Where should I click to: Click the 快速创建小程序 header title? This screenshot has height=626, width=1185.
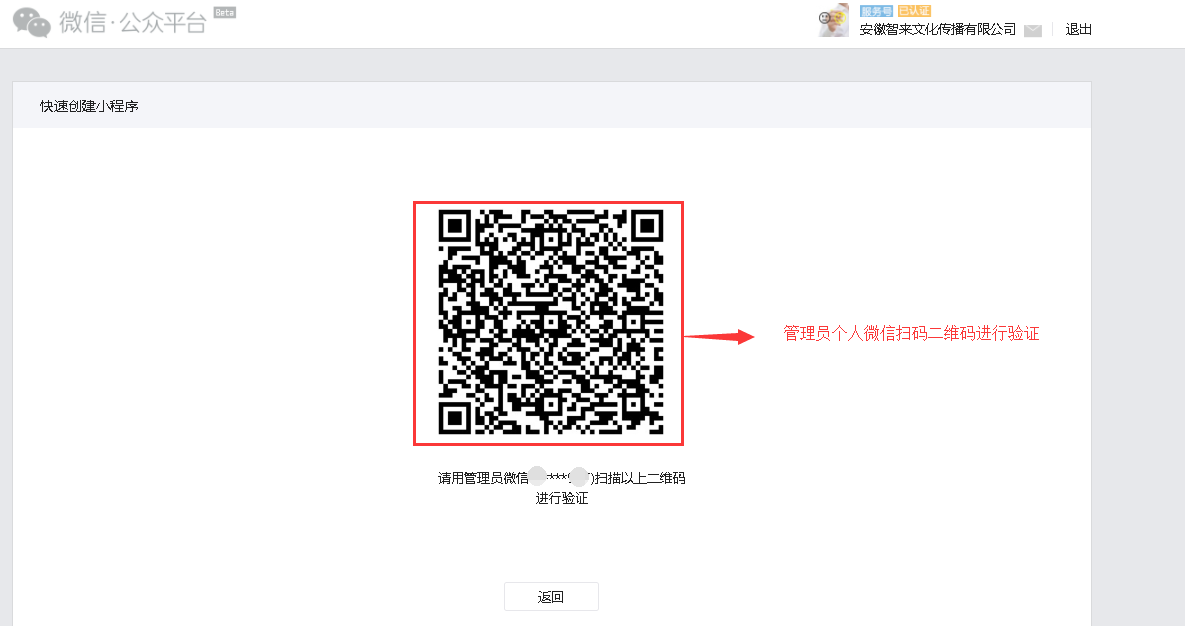coord(89,106)
